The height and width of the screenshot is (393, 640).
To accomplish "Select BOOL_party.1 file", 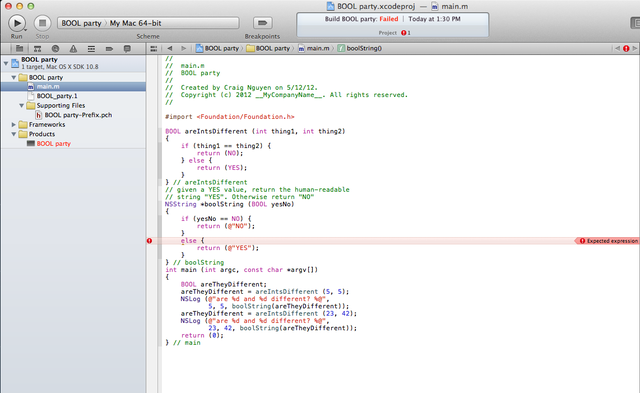I will [x=73, y=96].
